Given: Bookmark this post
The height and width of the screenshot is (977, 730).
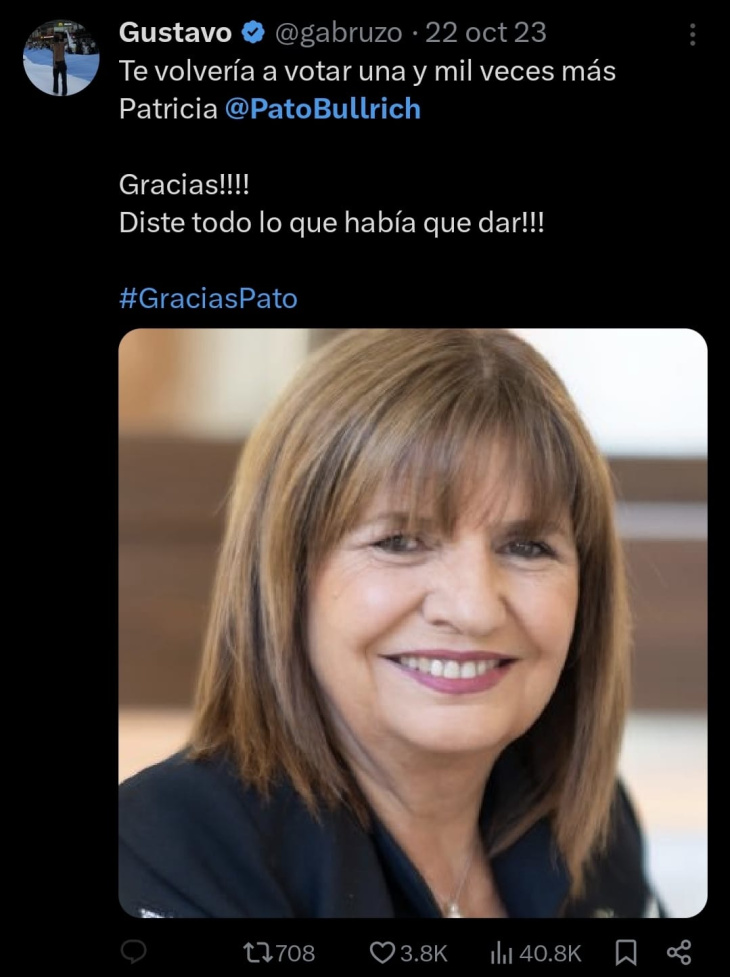Looking at the screenshot, I should pyautogui.click(x=625, y=952).
